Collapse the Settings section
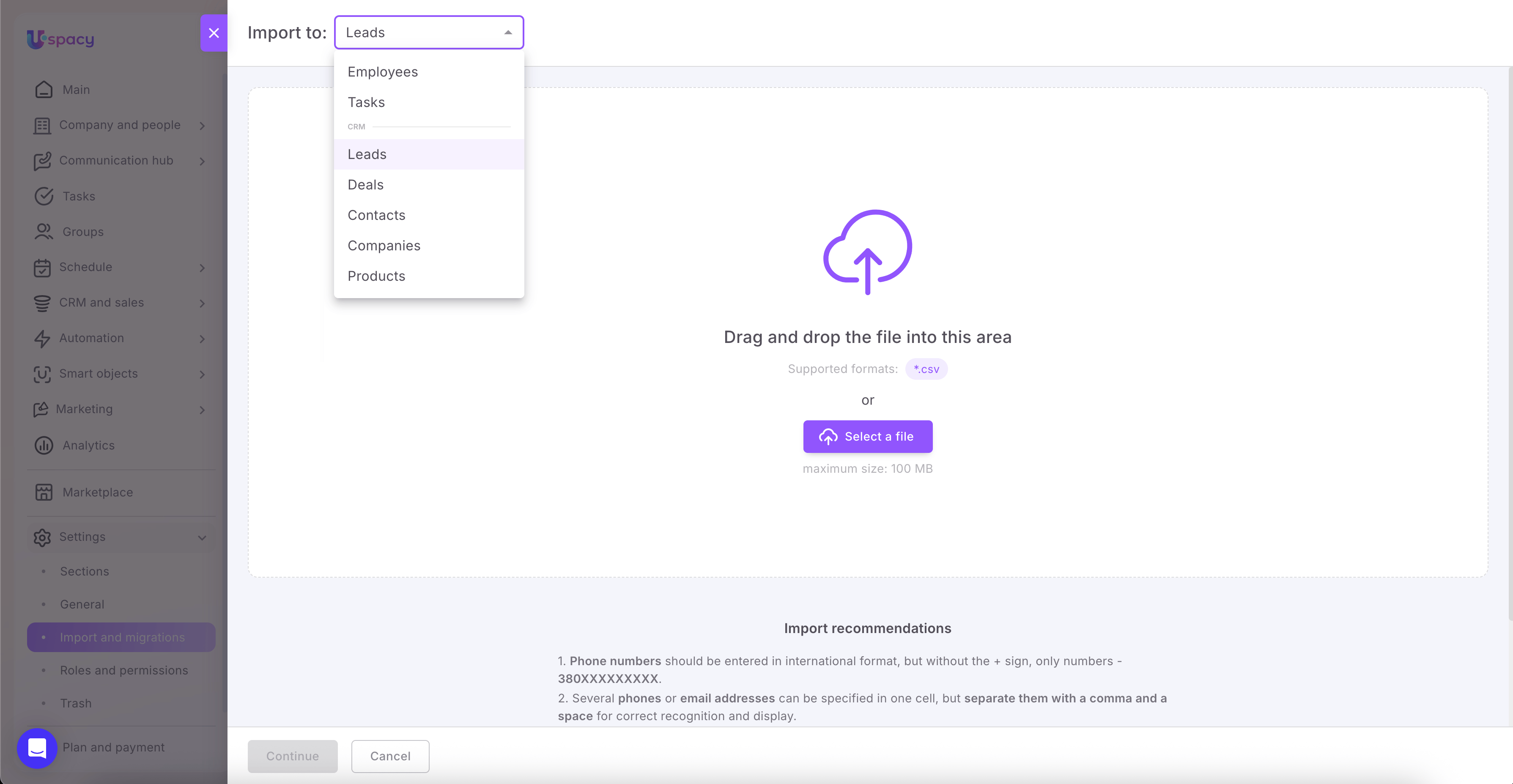The image size is (1513, 784). [x=202, y=537]
